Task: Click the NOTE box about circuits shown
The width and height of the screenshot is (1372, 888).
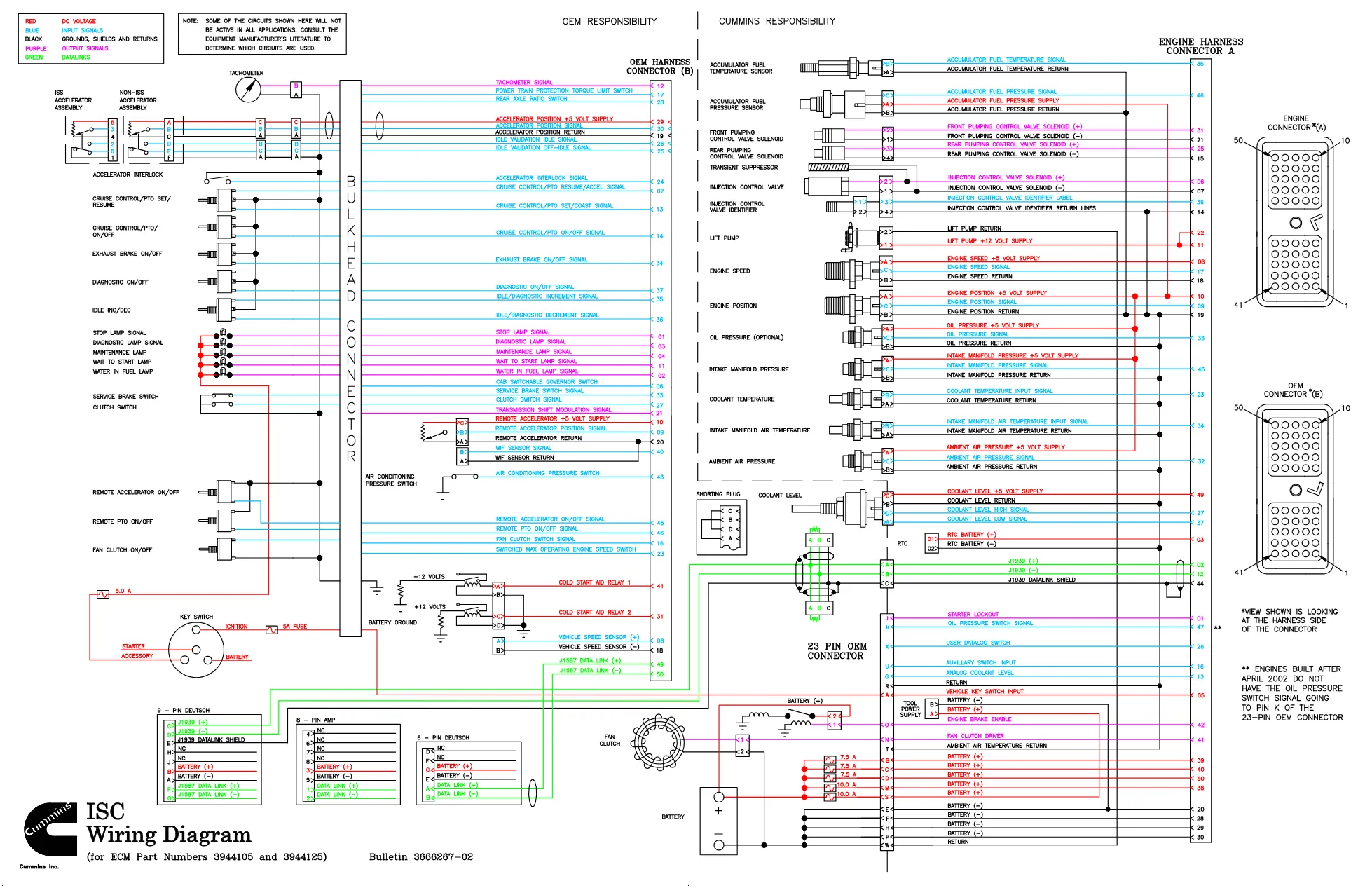Action: point(262,34)
